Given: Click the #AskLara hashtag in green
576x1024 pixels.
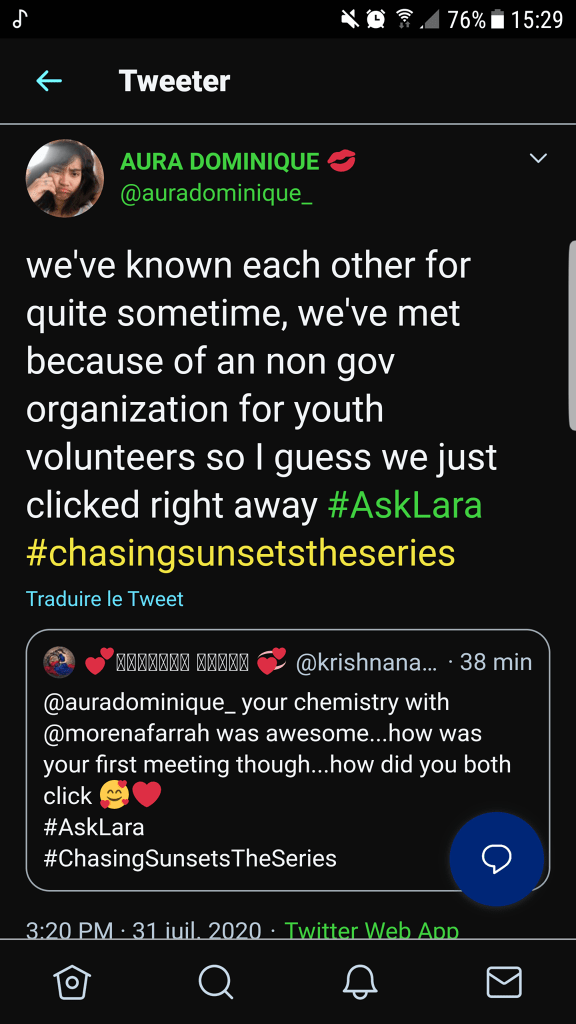Looking at the screenshot, I should [x=405, y=505].
